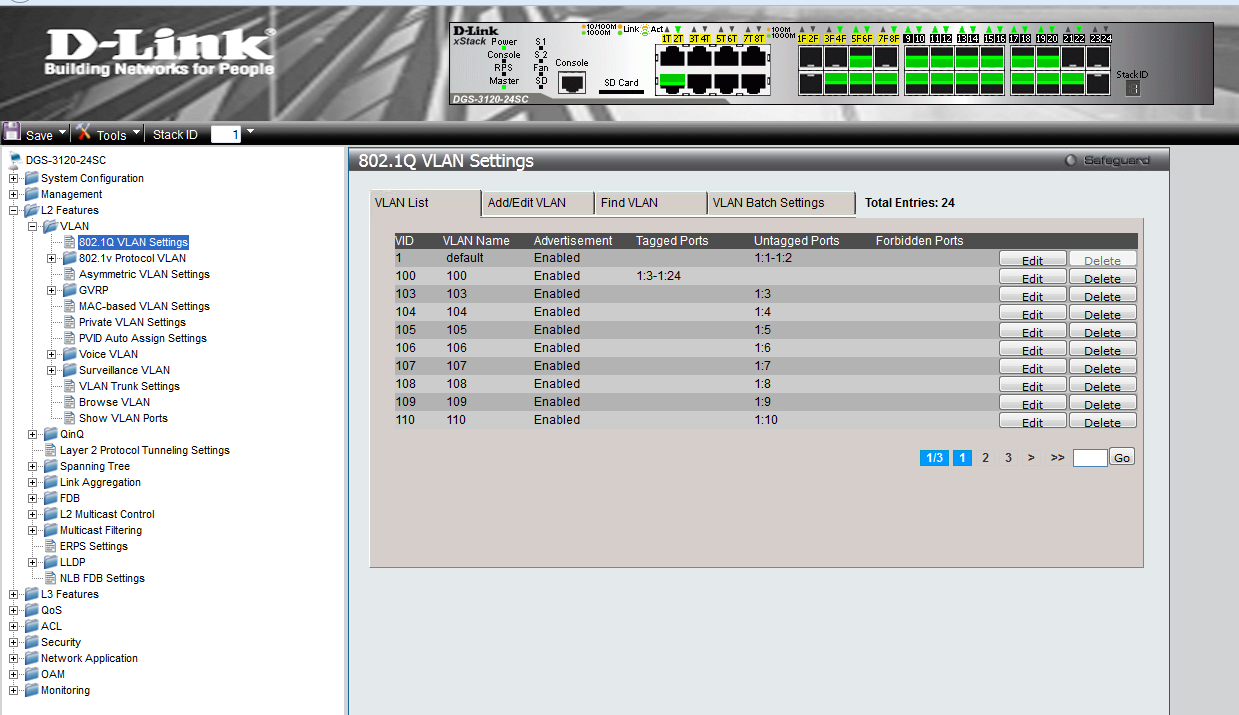Open the Stack ID dropdown arrow
Viewport: 1239px width, 715px height.
pos(250,132)
